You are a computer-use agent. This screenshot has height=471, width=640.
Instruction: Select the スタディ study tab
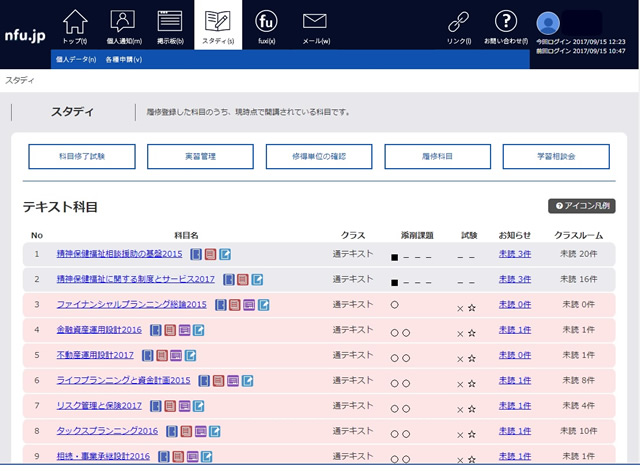(218, 25)
